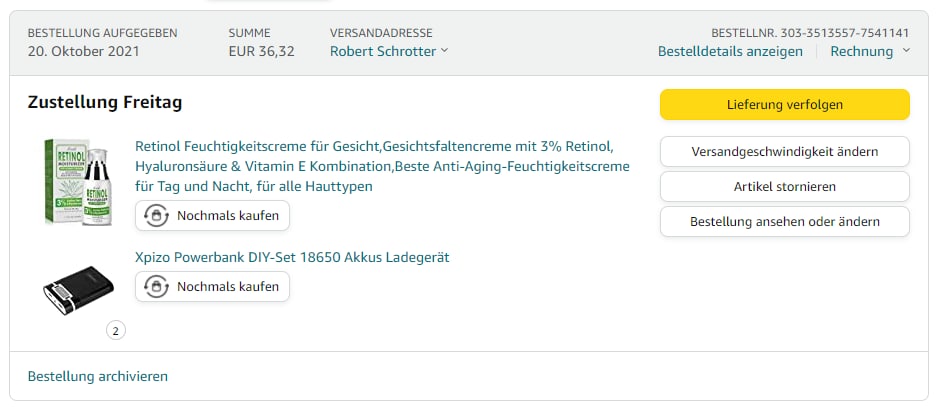Click the Rechnung link text
Screen dimensions: 939x409
(x=861, y=51)
